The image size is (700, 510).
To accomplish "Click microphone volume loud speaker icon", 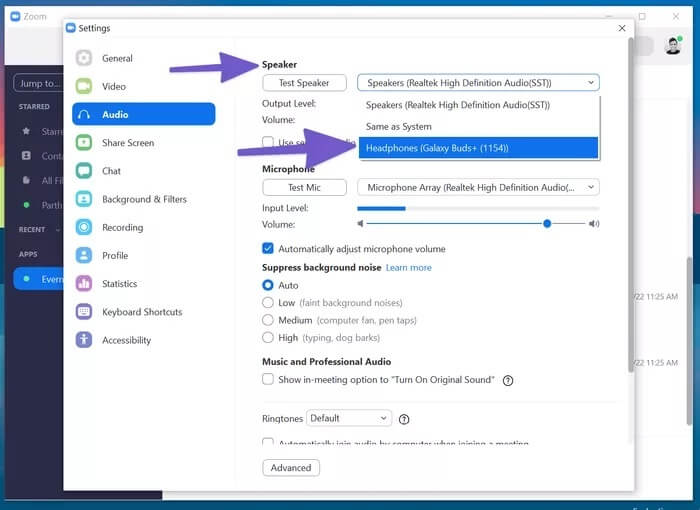I will tap(594, 223).
